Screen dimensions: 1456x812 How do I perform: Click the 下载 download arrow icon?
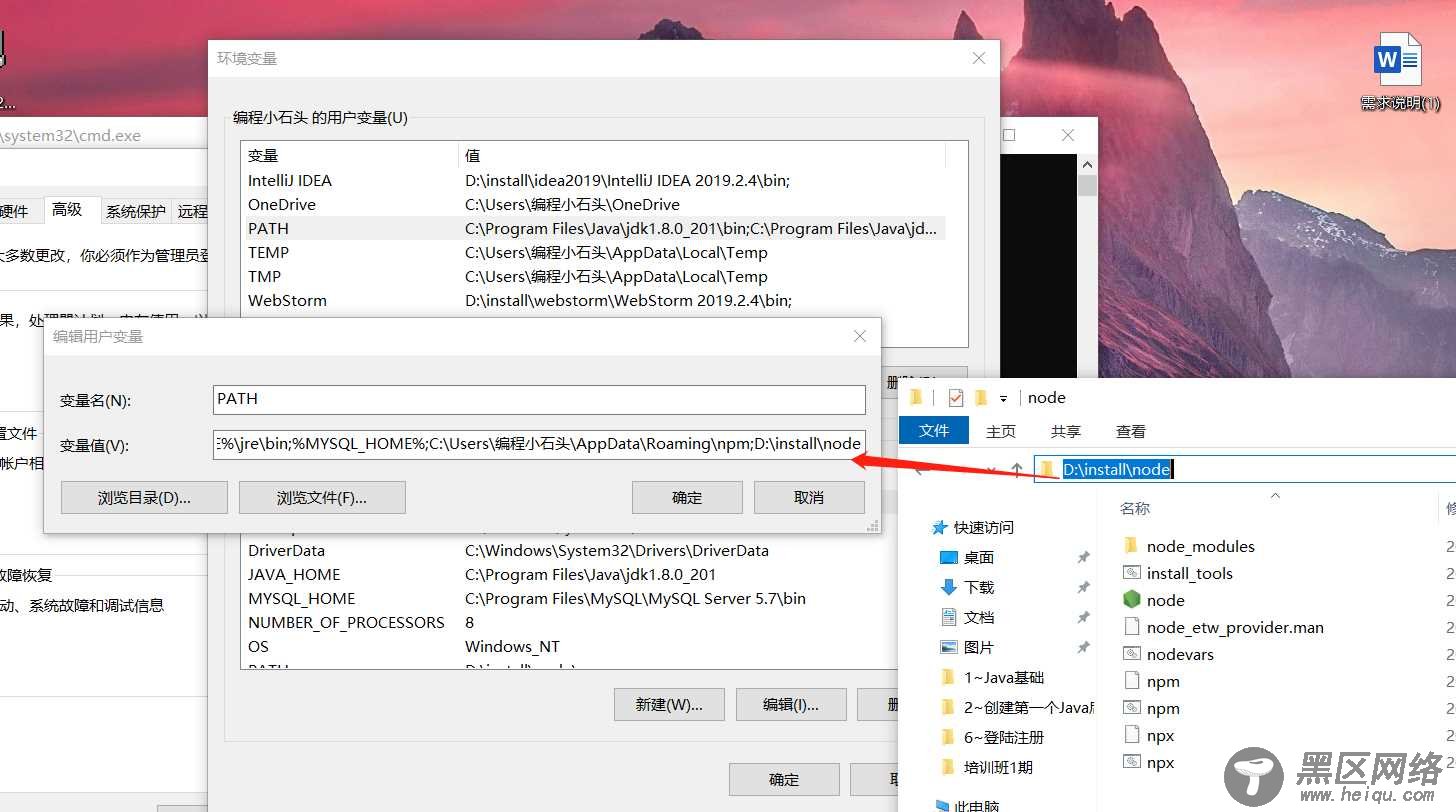[949, 587]
